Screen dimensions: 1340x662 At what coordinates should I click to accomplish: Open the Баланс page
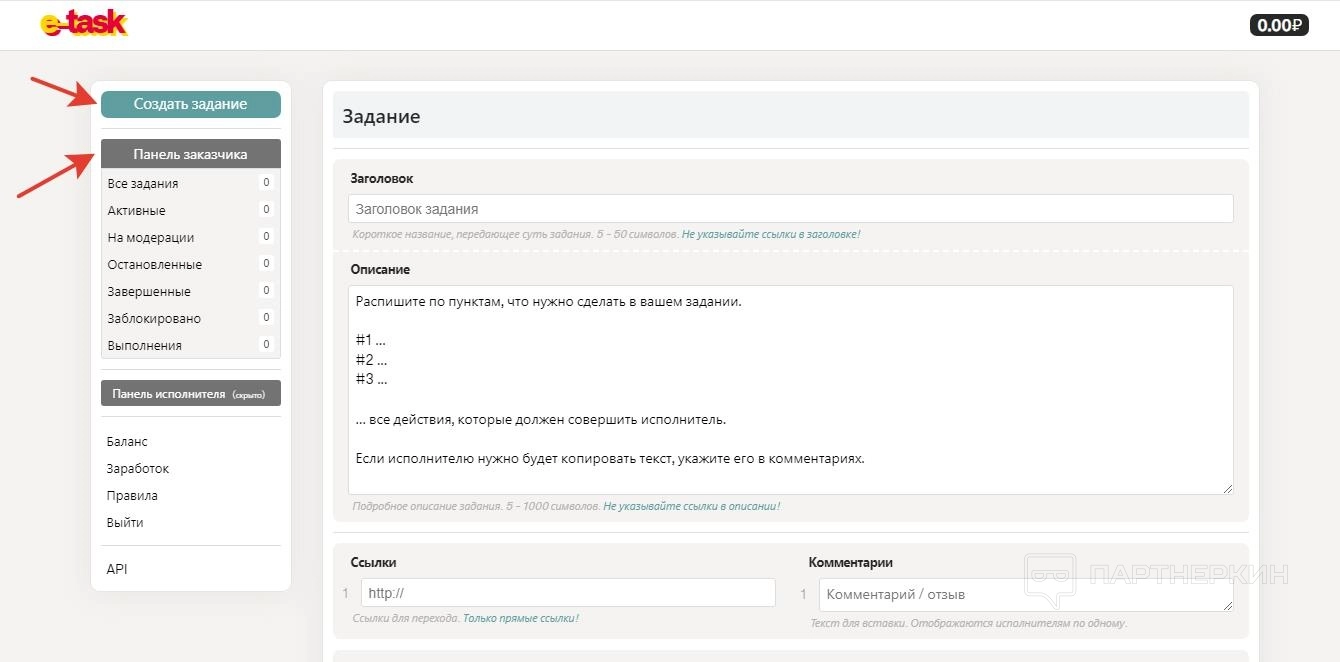tap(127, 442)
